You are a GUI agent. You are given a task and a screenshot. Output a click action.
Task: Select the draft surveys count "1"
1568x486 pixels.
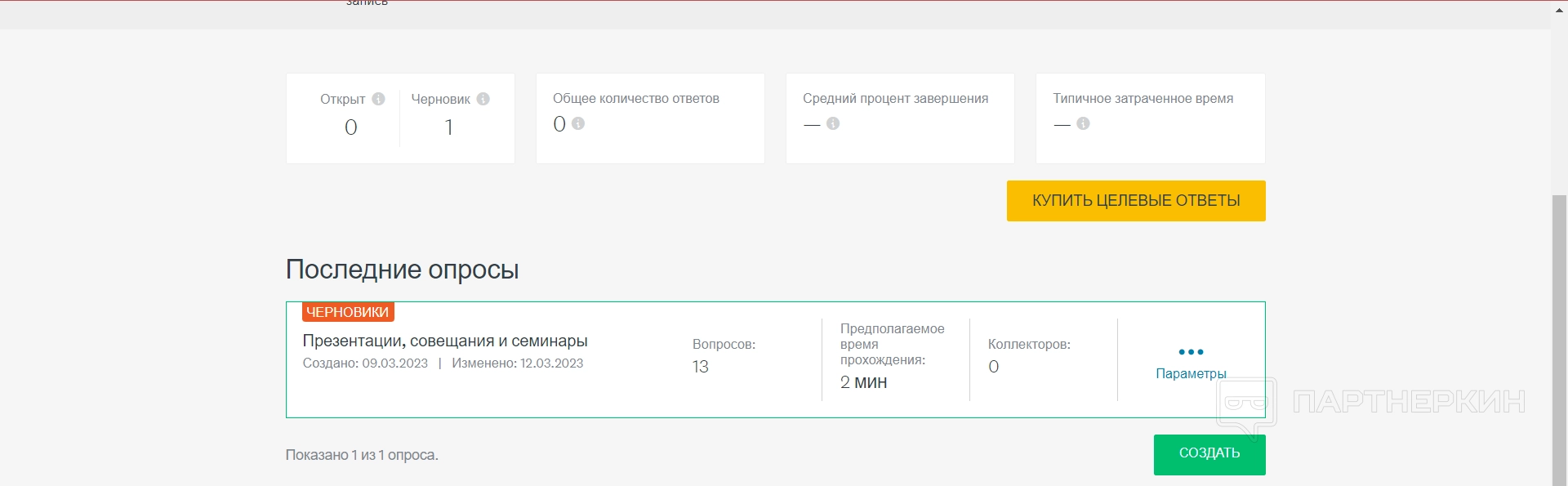click(448, 127)
